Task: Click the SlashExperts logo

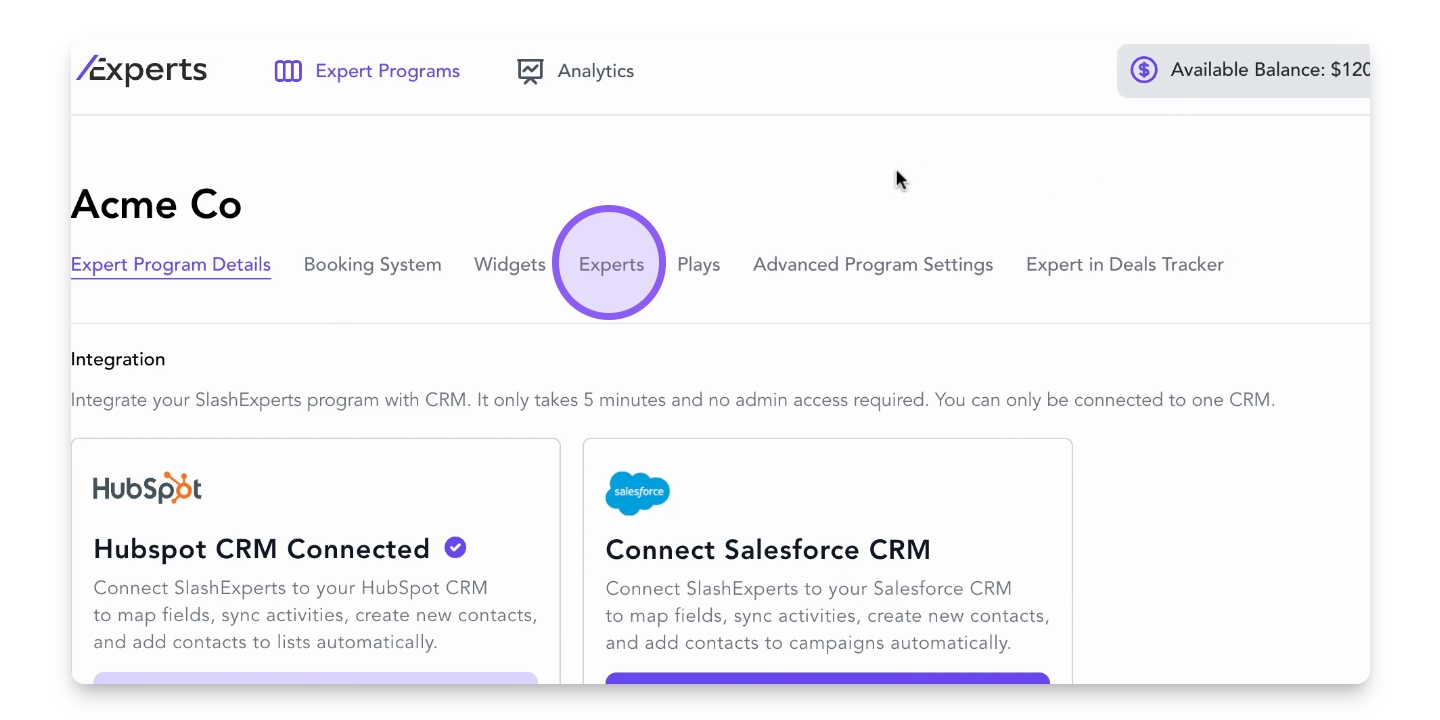Action: [x=142, y=70]
